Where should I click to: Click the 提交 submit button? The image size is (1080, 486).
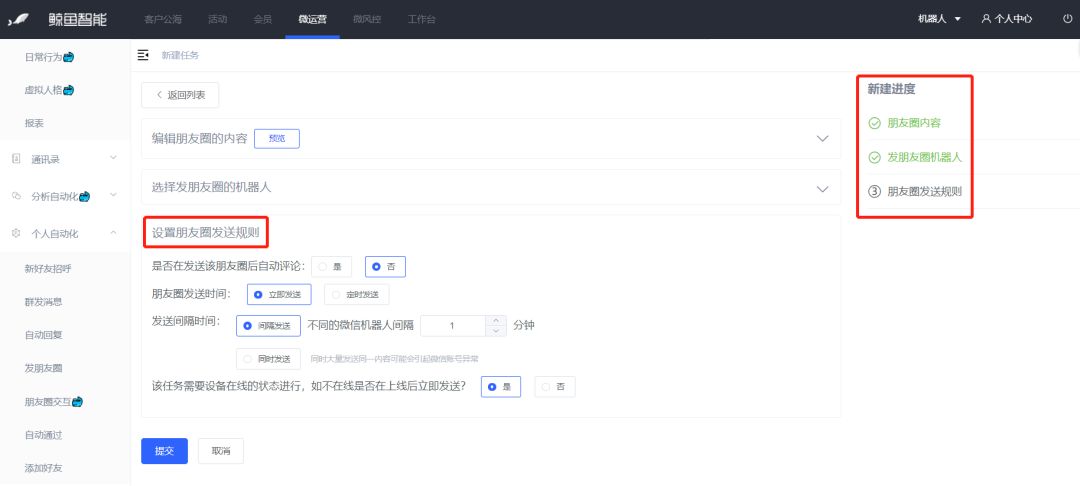tap(165, 451)
